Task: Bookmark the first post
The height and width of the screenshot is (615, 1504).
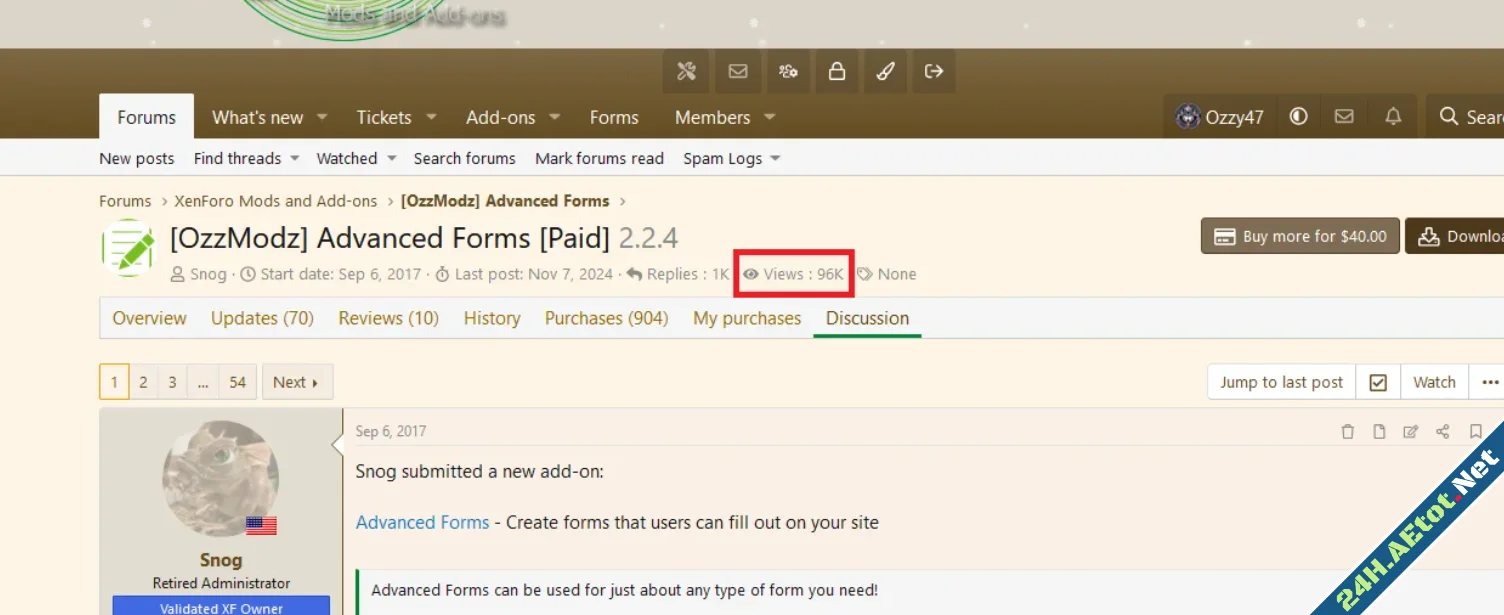Action: (x=1475, y=432)
